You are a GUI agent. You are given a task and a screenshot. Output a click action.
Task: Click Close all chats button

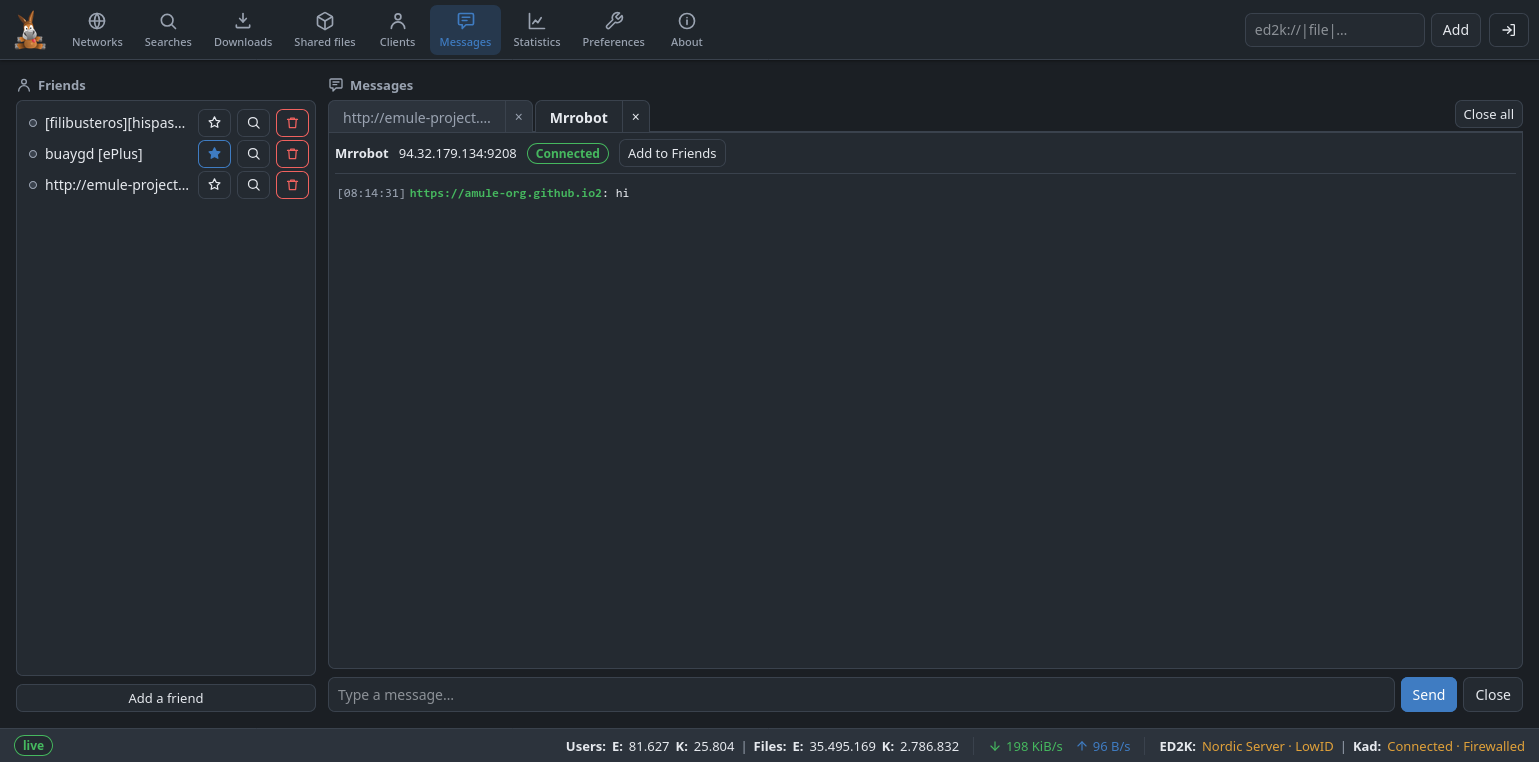pos(1488,114)
